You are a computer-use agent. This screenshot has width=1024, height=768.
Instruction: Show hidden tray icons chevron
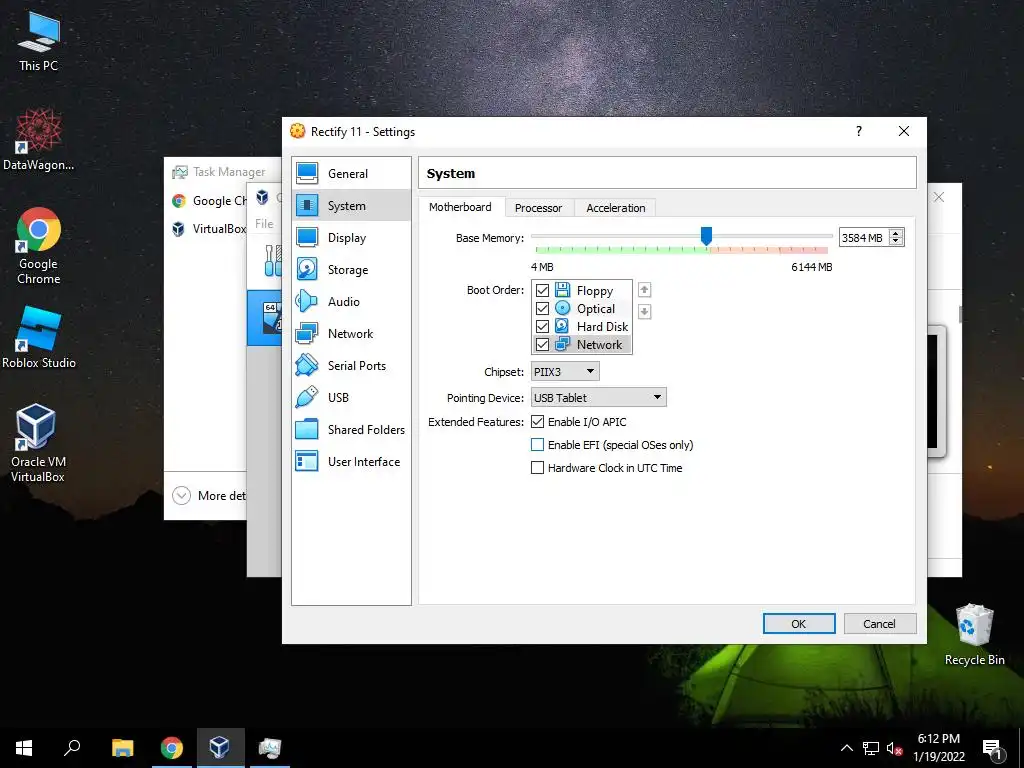tap(846, 748)
